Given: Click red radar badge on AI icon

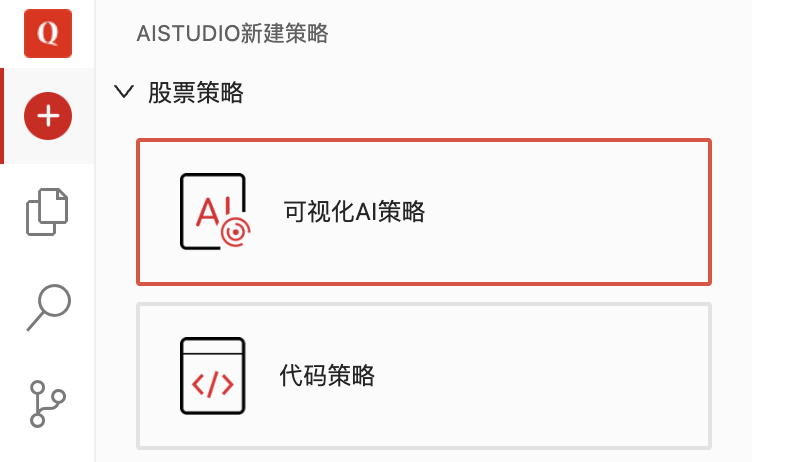Looking at the screenshot, I should click(x=236, y=232).
